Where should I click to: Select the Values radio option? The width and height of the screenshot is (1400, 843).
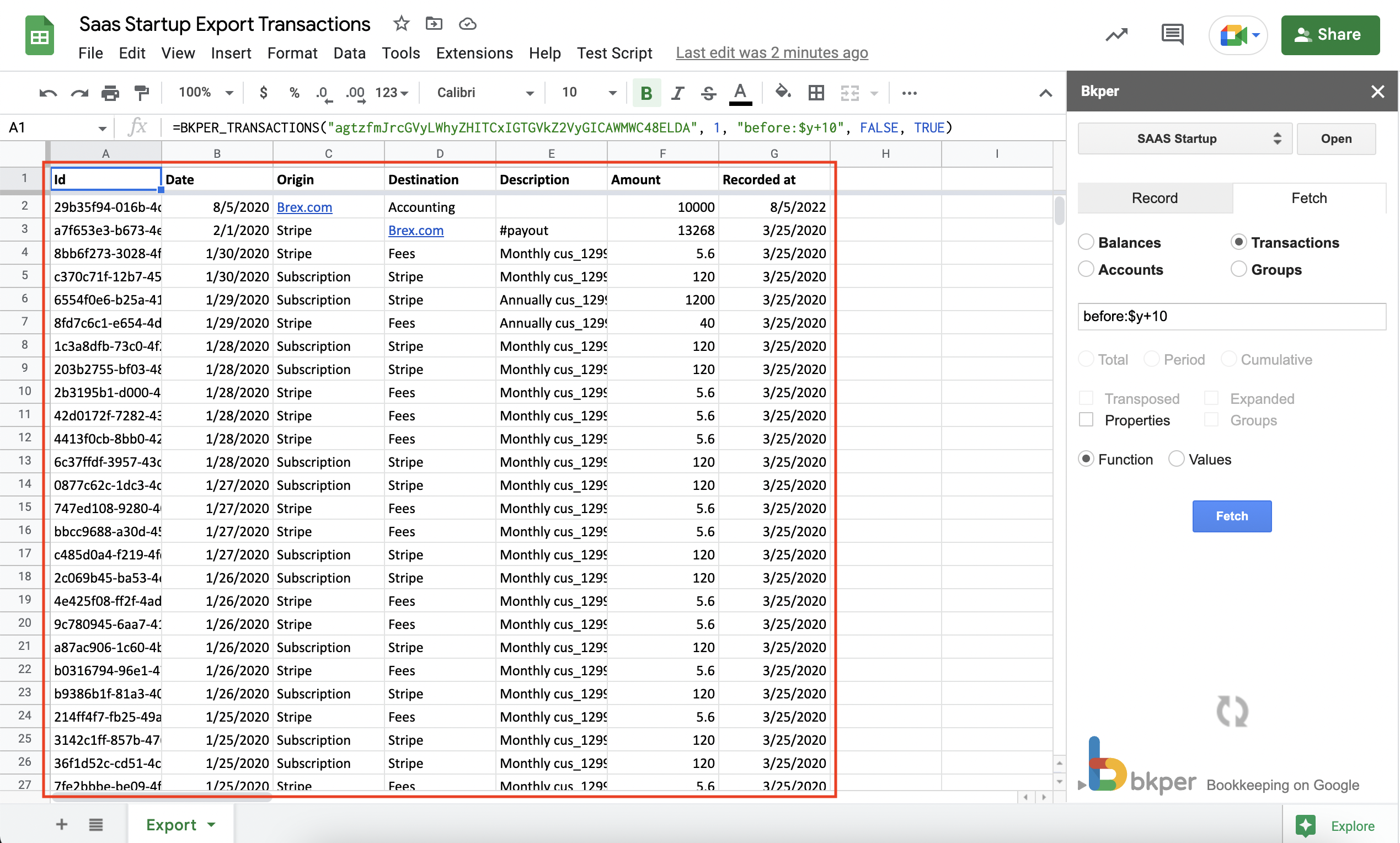coord(1175,458)
